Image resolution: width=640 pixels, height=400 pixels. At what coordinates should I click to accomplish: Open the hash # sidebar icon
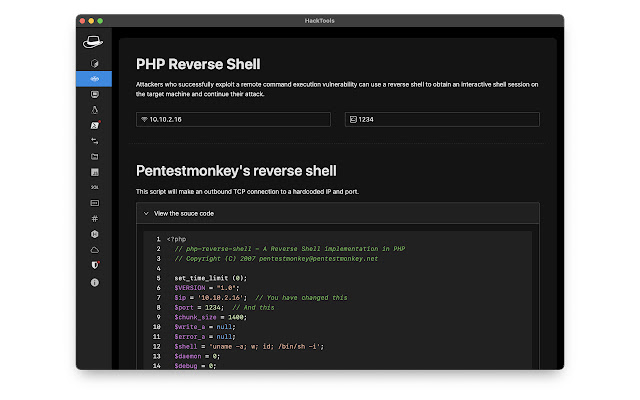coord(94,218)
